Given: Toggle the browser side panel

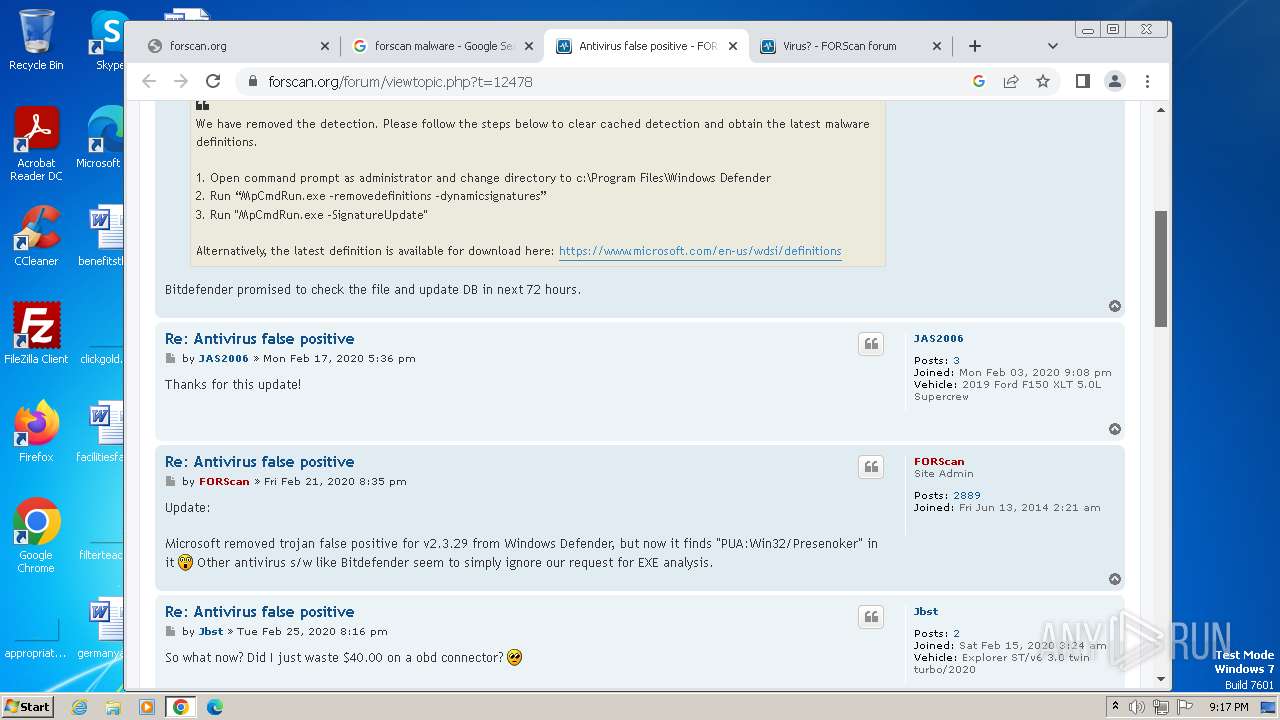Looking at the screenshot, I should tap(1082, 81).
